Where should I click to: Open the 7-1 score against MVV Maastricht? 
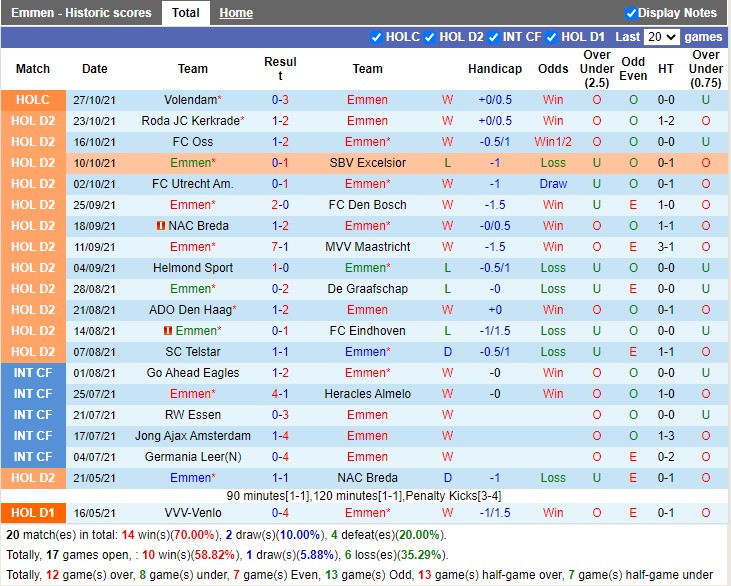click(x=280, y=247)
